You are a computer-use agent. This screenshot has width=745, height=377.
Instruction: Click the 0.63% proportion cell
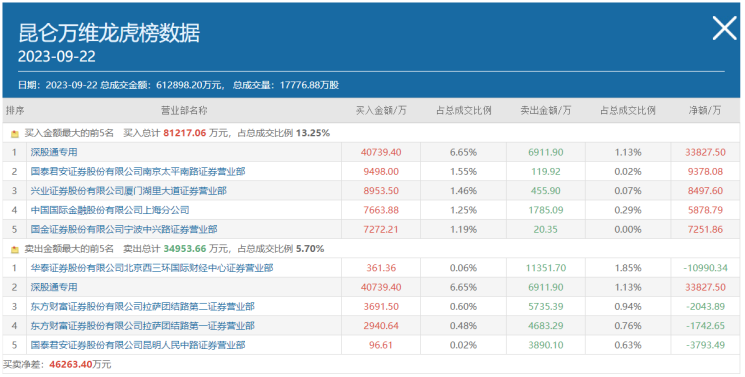click(628, 345)
